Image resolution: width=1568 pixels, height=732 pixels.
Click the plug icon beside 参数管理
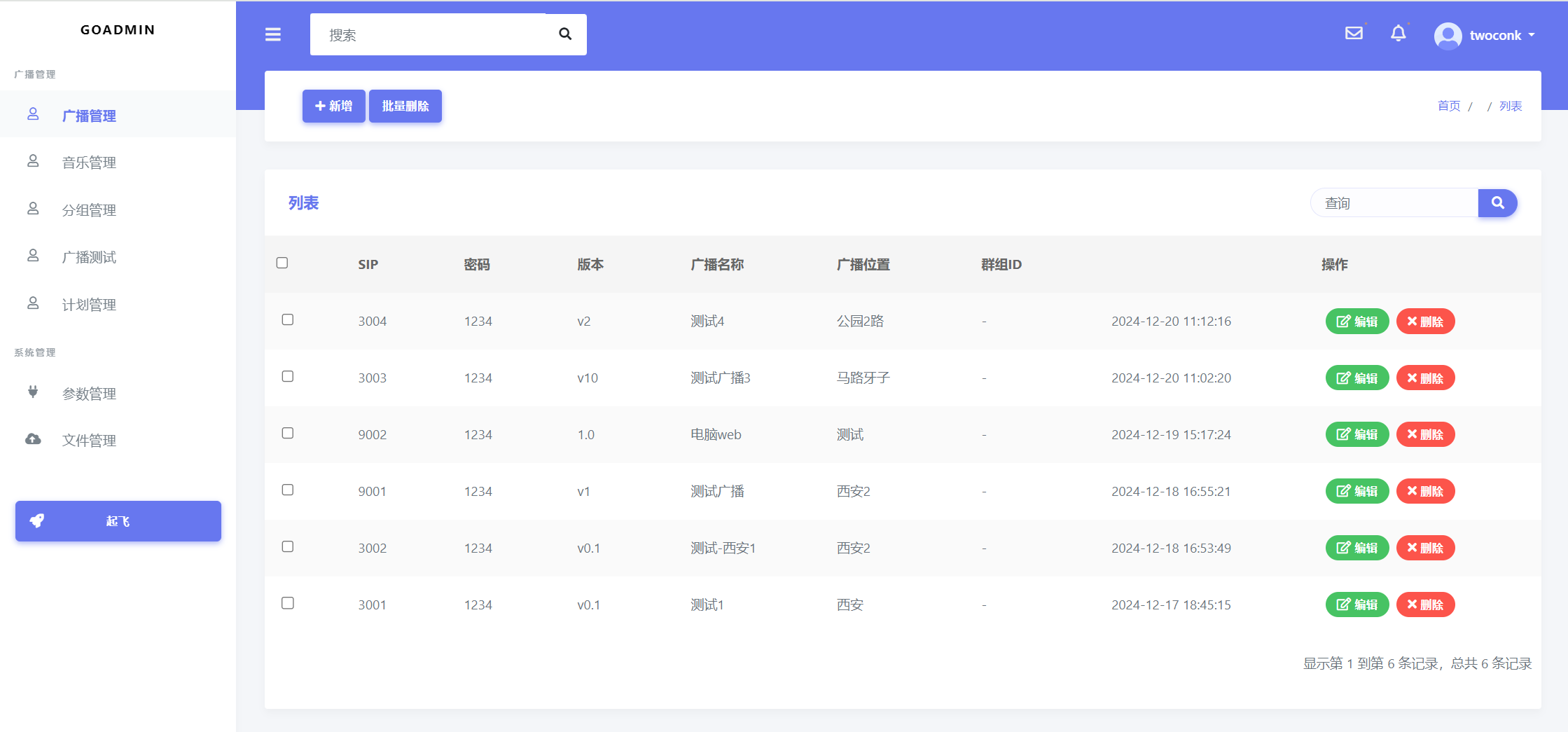click(33, 392)
